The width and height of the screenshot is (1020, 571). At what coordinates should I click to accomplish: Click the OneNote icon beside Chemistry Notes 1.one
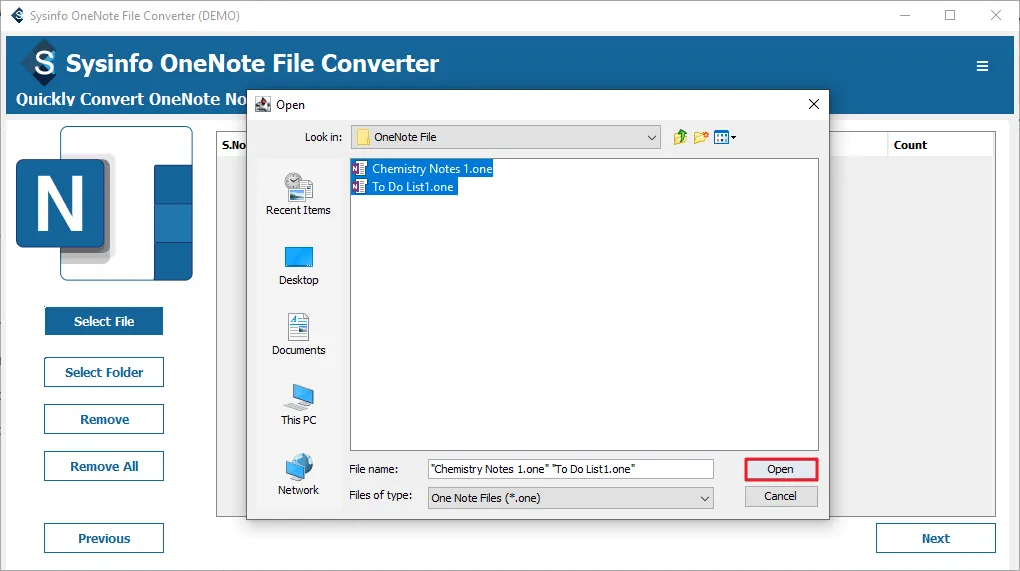tap(359, 168)
